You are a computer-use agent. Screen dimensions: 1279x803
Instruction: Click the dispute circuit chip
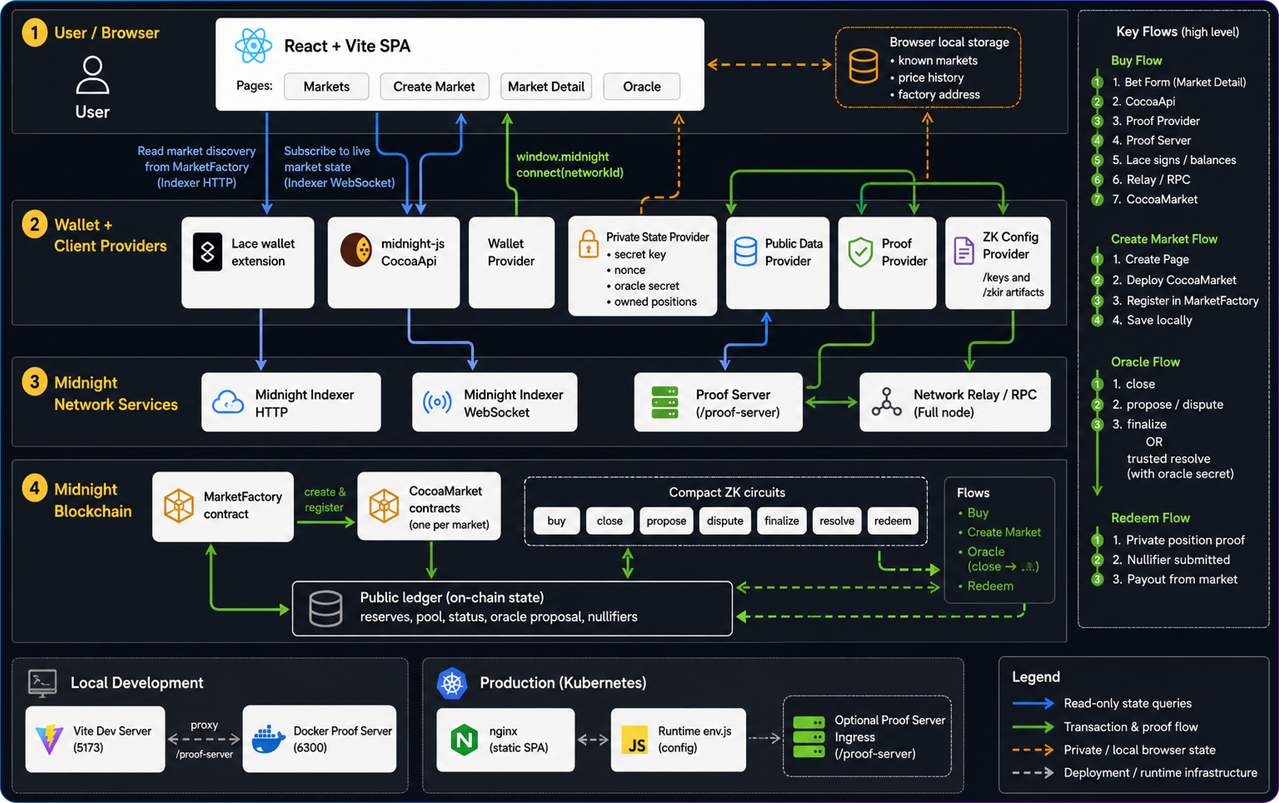pos(725,521)
